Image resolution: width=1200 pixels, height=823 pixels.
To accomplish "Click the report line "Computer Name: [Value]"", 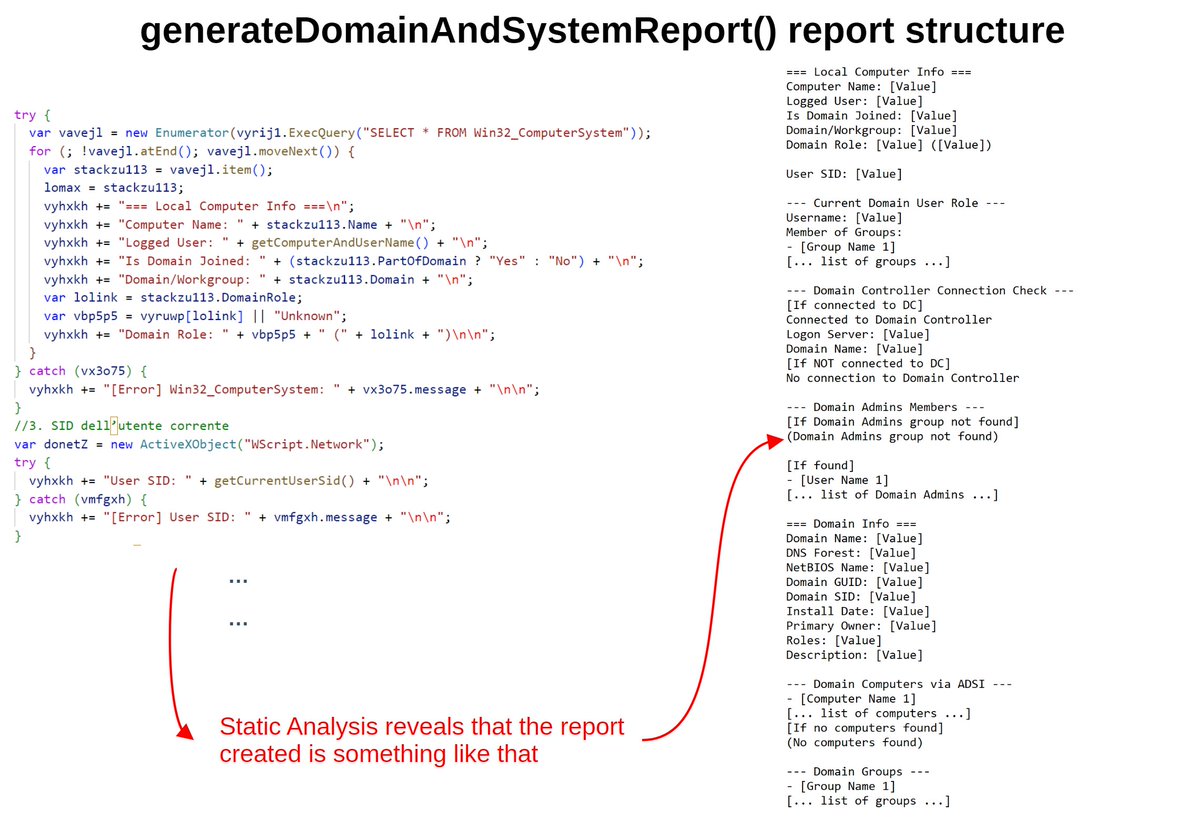I will pyautogui.click(x=861, y=87).
